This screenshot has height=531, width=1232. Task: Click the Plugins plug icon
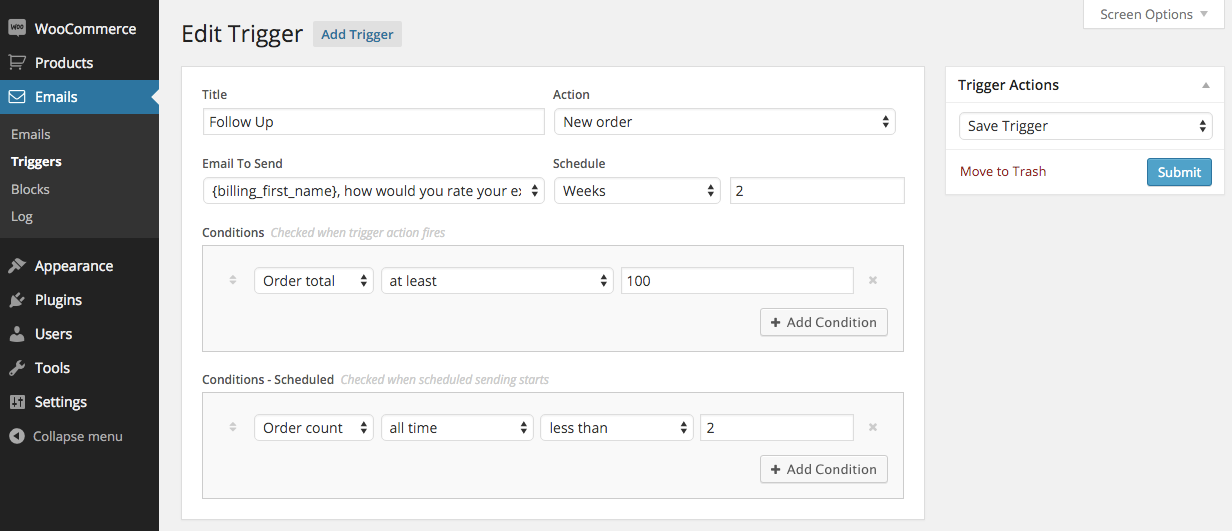coord(17,300)
